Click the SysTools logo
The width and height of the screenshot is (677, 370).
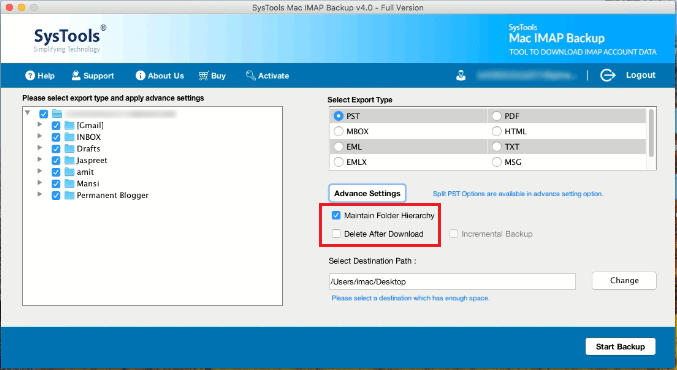pyautogui.click(x=70, y=39)
